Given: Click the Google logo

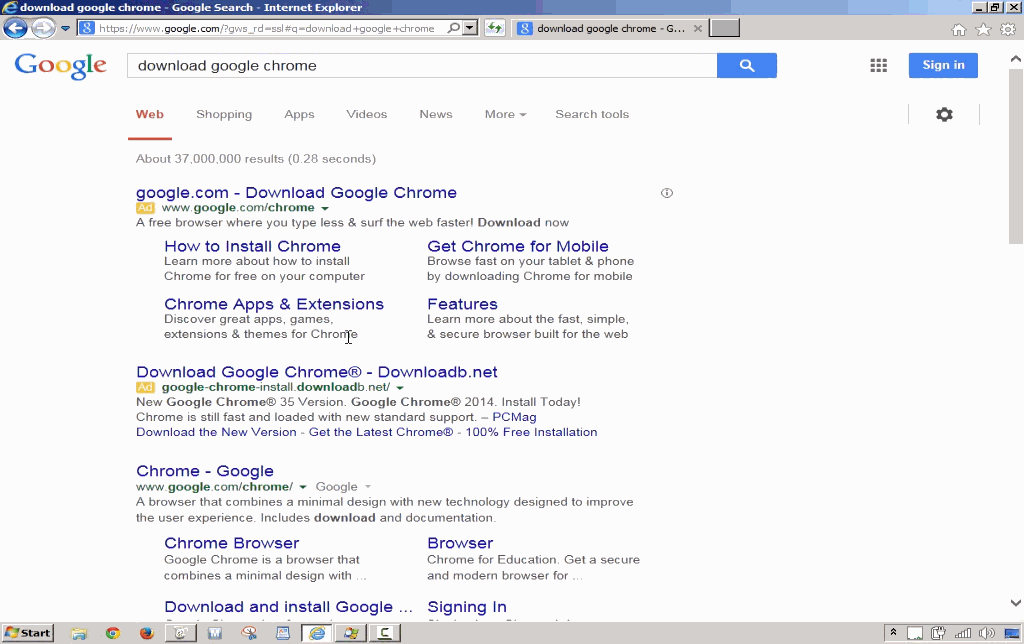Looking at the screenshot, I should pyautogui.click(x=60, y=66).
